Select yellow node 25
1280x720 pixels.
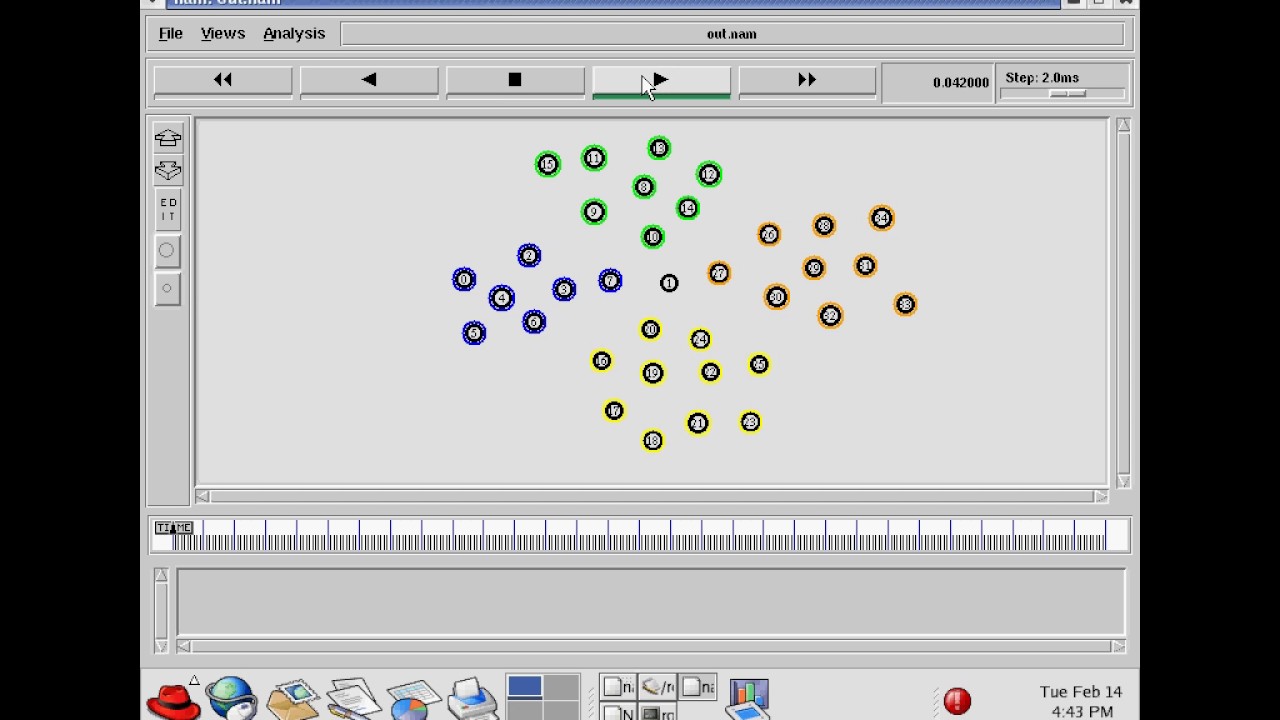point(759,365)
